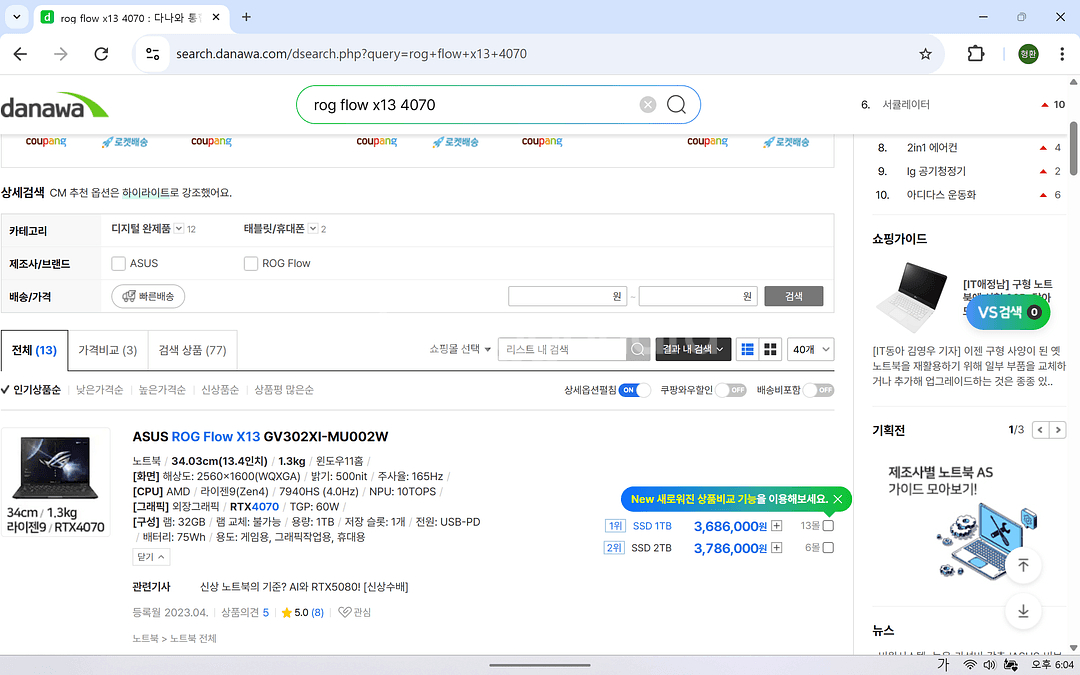This screenshot has width=1080, height=675.
Task: Tick compare checkbox for SSD 2TB
Action: click(828, 548)
